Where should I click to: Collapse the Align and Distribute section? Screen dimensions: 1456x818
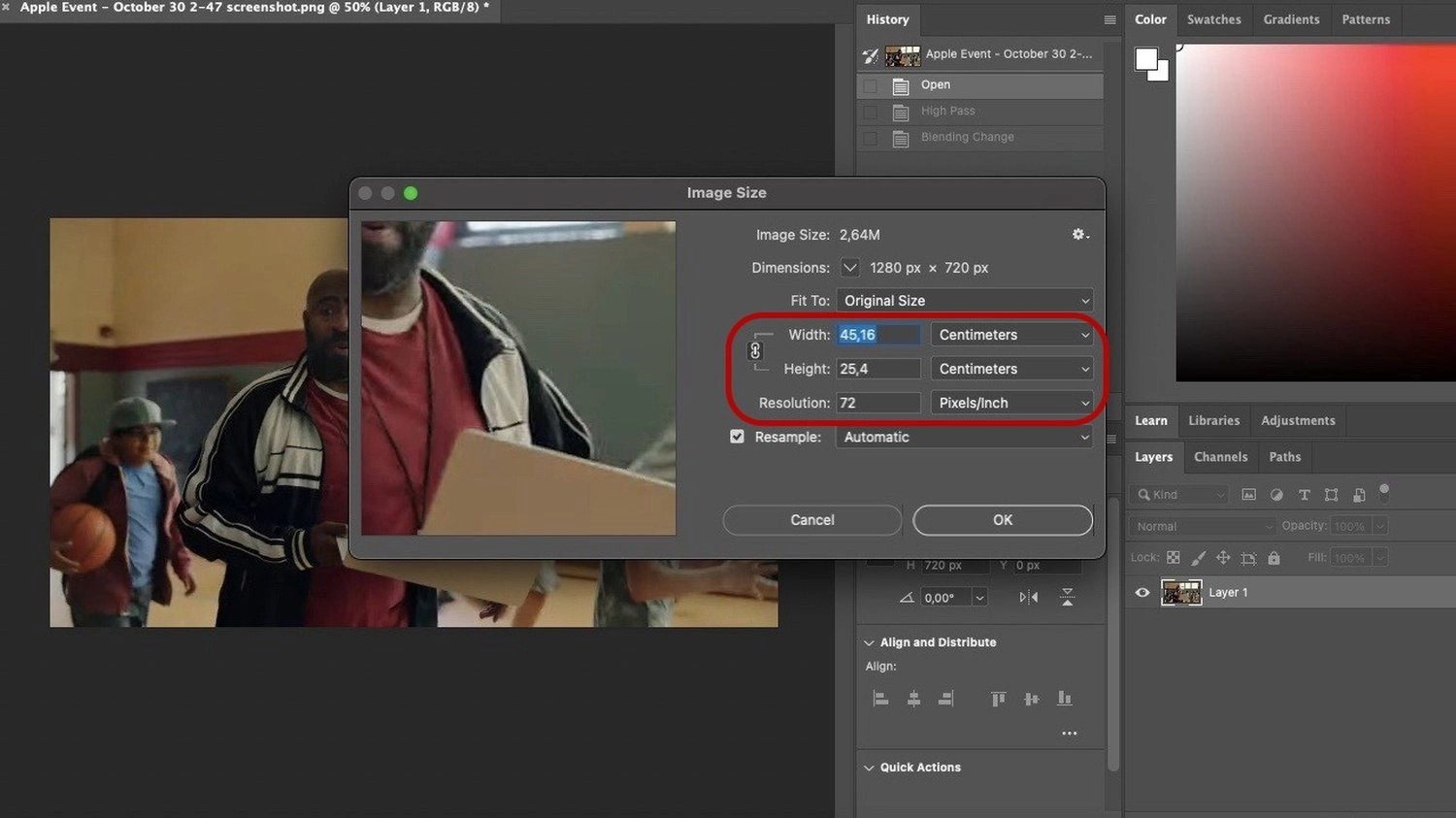coord(869,642)
